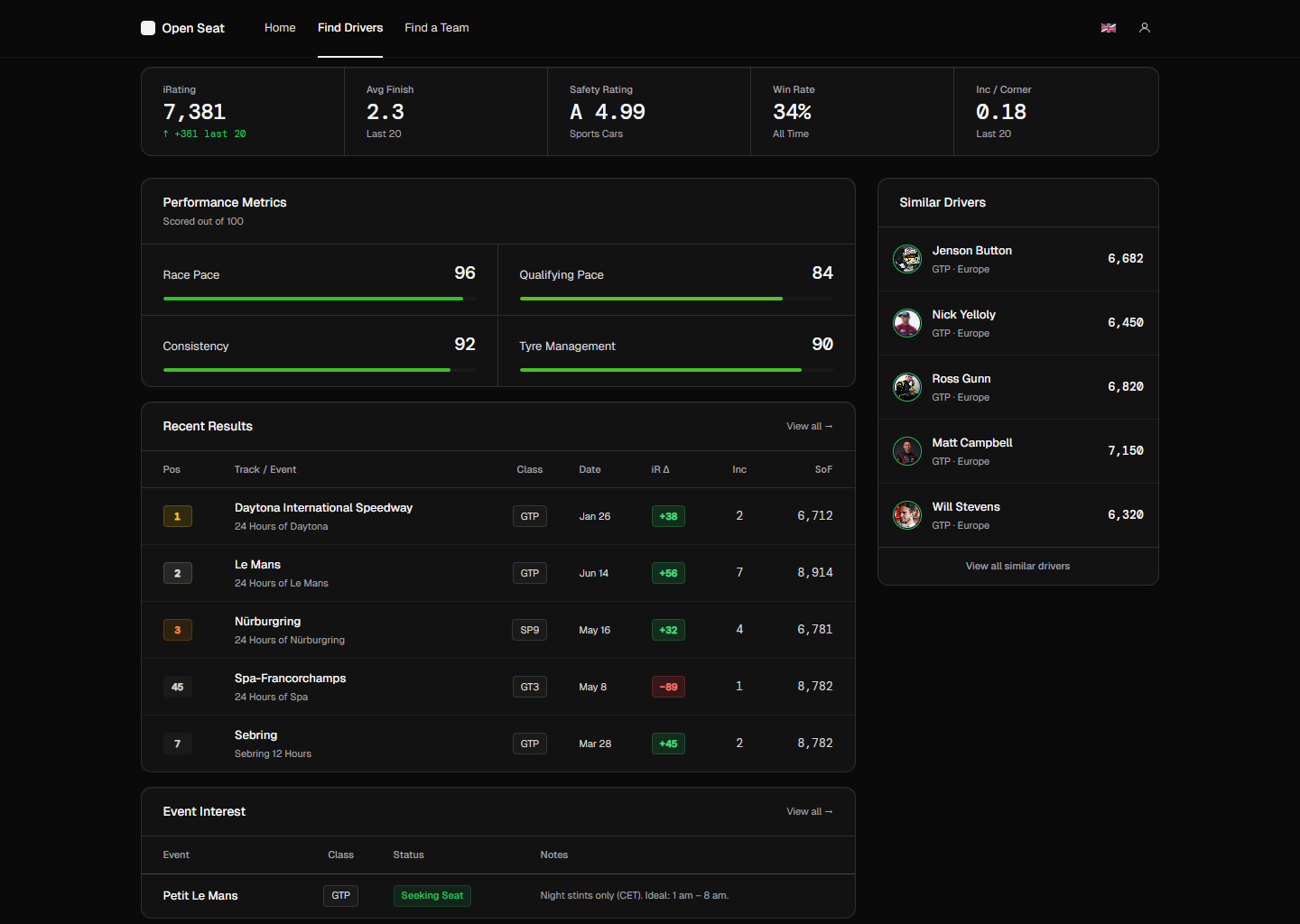
Task: Click the UK flag language icon
Action: click(1108, 28)
